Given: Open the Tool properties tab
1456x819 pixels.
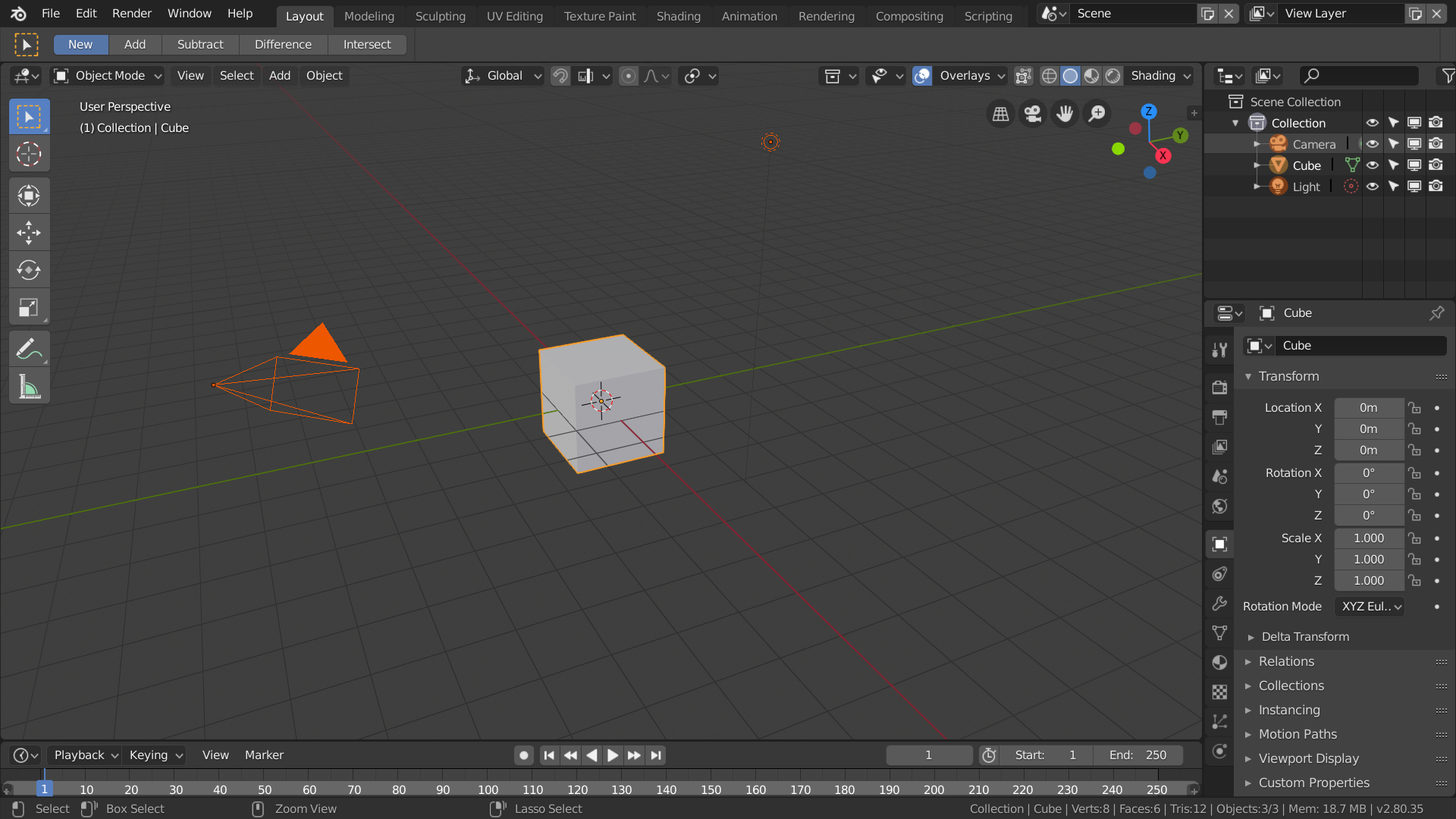Looking at the screenshot, I should tap(1219, 350).
